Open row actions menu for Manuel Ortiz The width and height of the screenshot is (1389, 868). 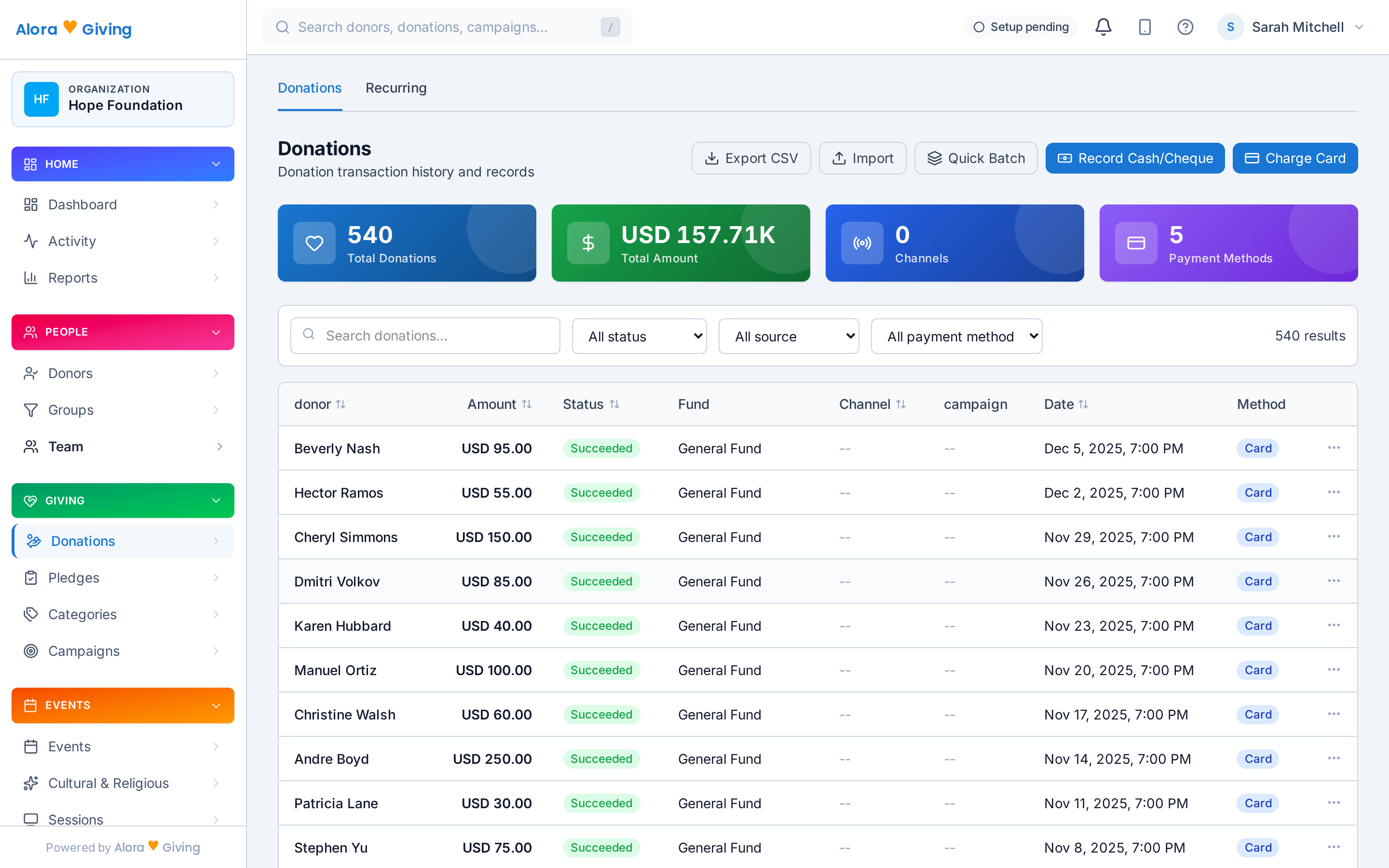tap(1334, 669)
